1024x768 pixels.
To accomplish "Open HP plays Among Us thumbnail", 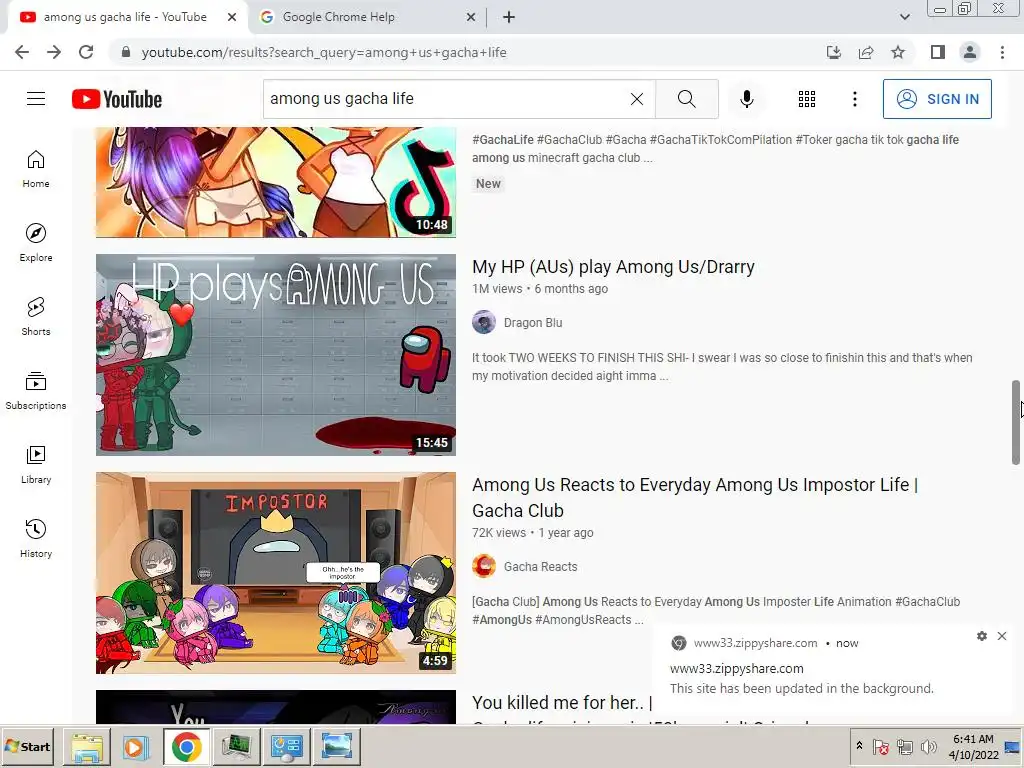I will [276, 355].
